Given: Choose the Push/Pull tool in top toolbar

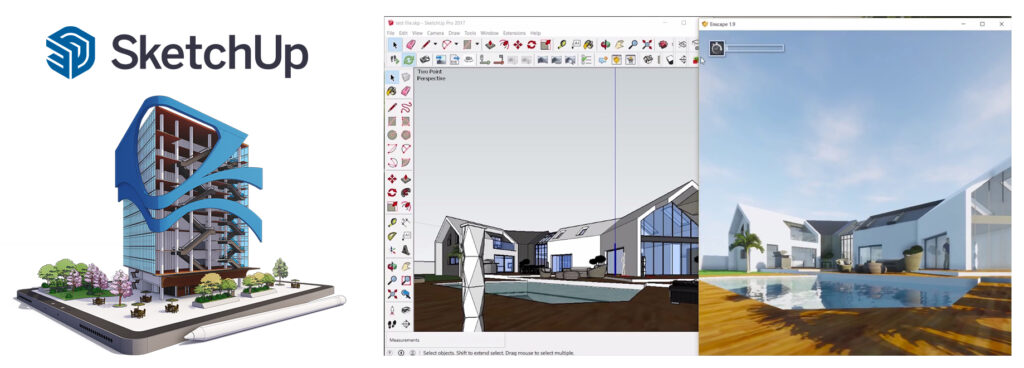Looking at the screenshot, I should coord(490,44).
